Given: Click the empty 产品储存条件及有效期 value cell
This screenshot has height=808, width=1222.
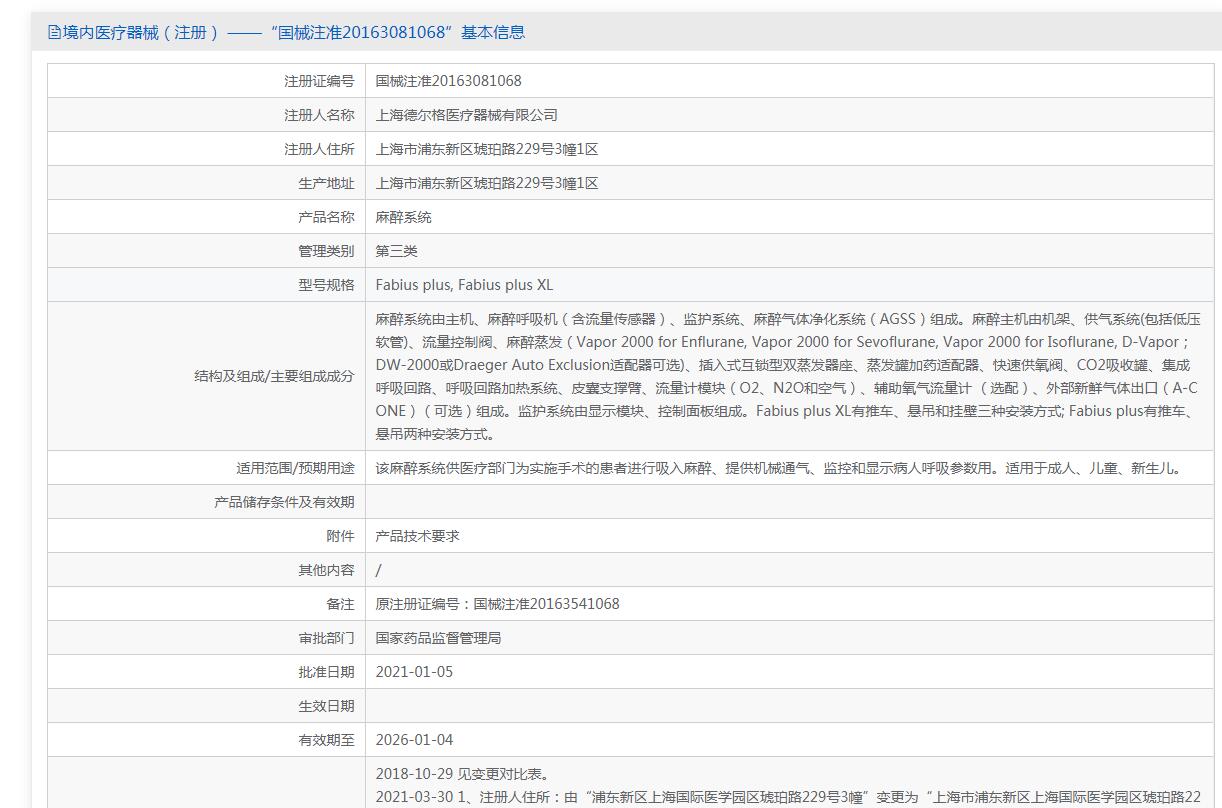Looking at the screenshot, I should pyautogui.click(x=790, y=502).
